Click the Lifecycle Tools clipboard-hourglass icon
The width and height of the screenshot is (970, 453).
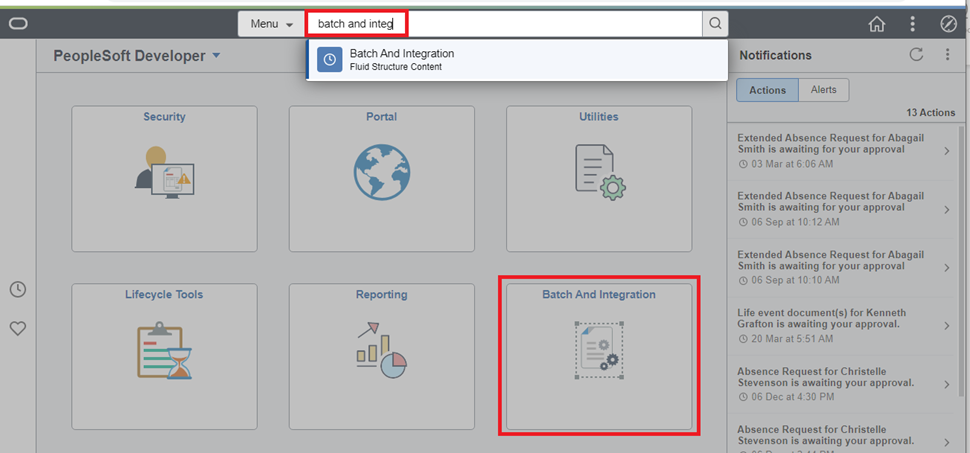click(165, 351)
